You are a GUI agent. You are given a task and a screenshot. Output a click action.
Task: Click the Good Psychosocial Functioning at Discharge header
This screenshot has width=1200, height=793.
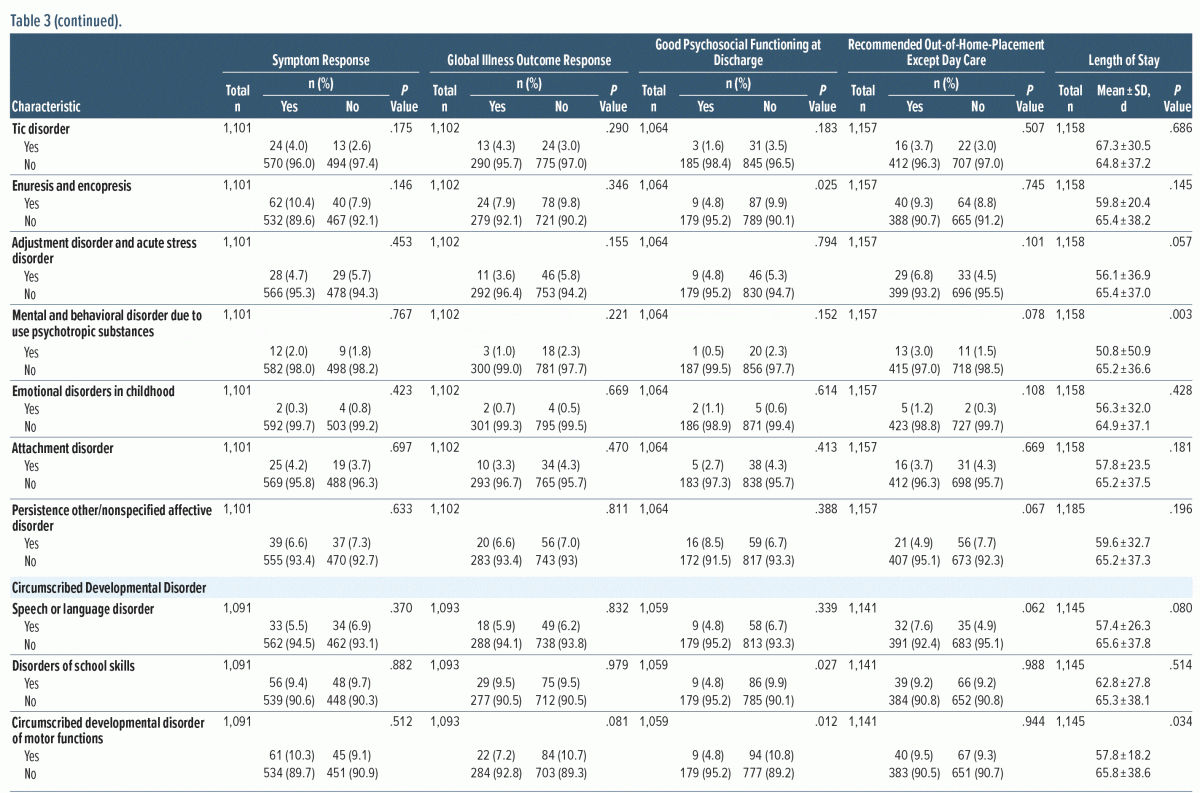tap(738, 52)
